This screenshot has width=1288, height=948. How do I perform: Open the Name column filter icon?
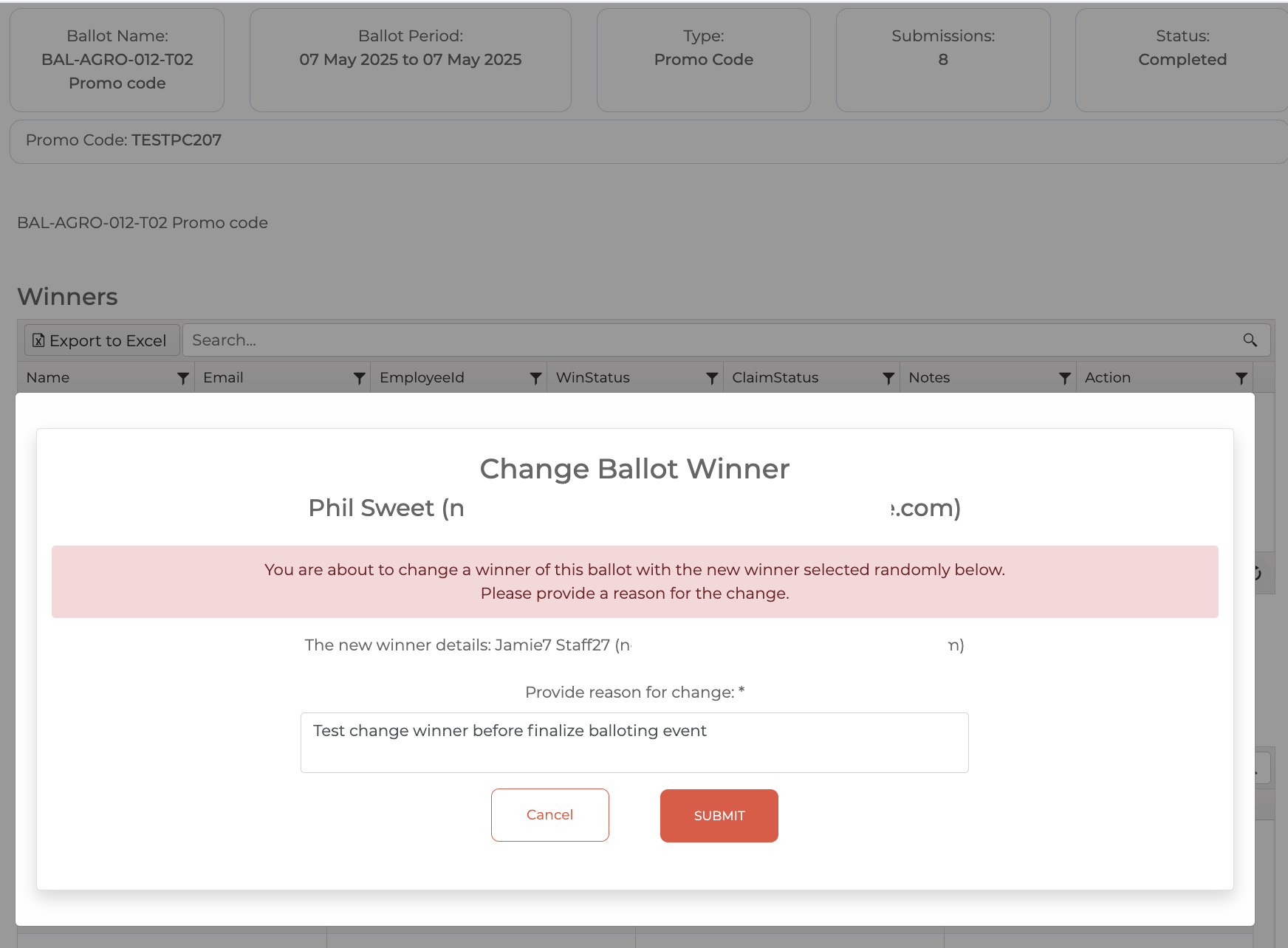click(x=182, y=378)
